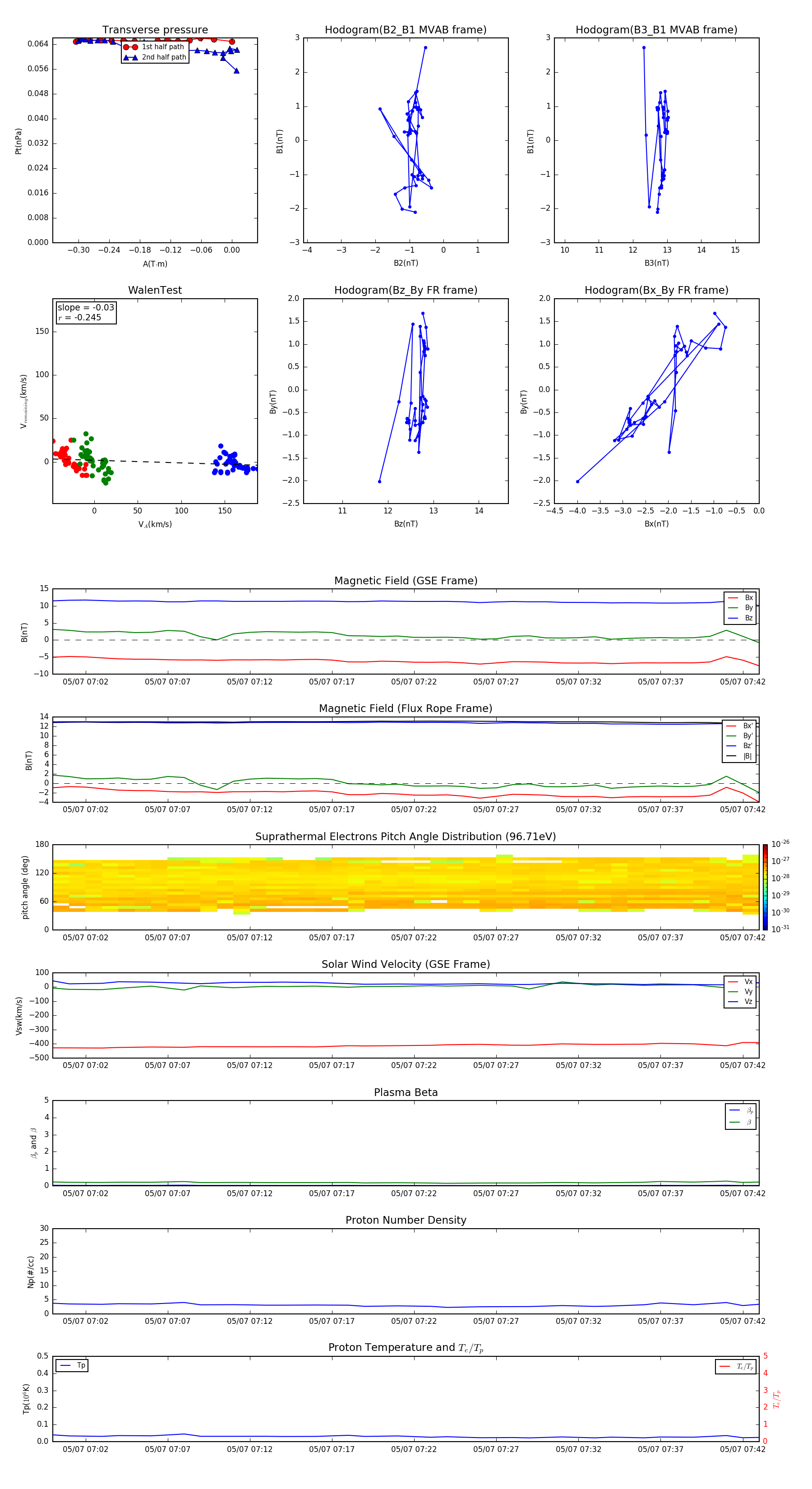Click the "pitch angle (deg)" y-axis label
Viewport: 812px width, 1489px height.
point(25,887)
